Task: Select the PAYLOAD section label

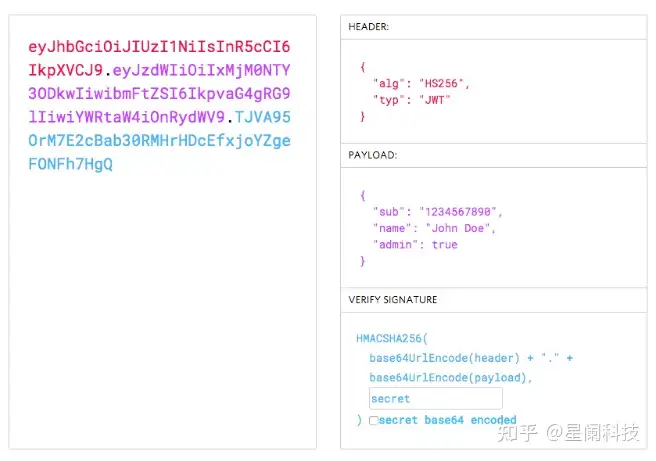Action: [373, 155]
